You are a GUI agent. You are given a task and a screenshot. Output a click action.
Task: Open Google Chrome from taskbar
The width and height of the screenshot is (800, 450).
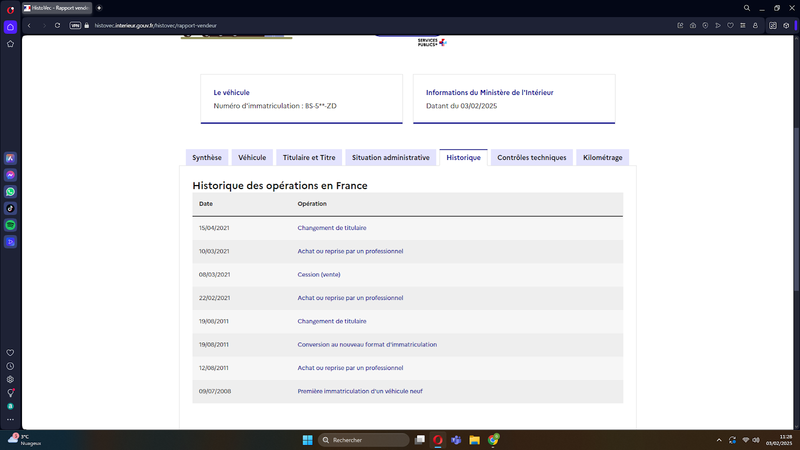tap(493, 440)
